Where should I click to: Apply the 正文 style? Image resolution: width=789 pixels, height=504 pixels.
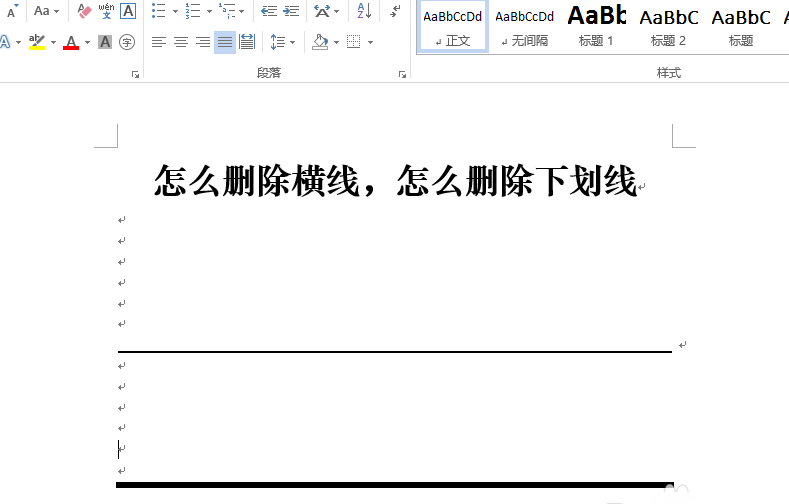(452, 27)
